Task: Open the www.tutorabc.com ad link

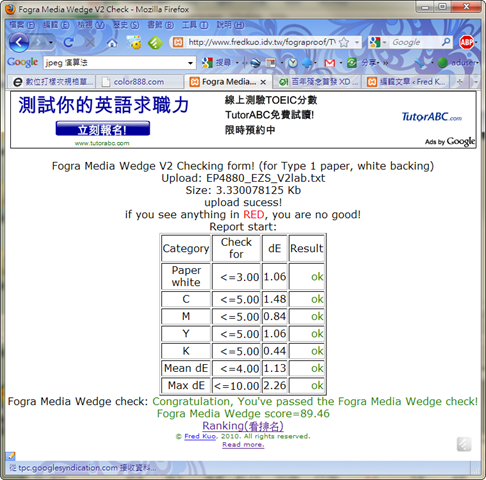Action: (102, 143)
